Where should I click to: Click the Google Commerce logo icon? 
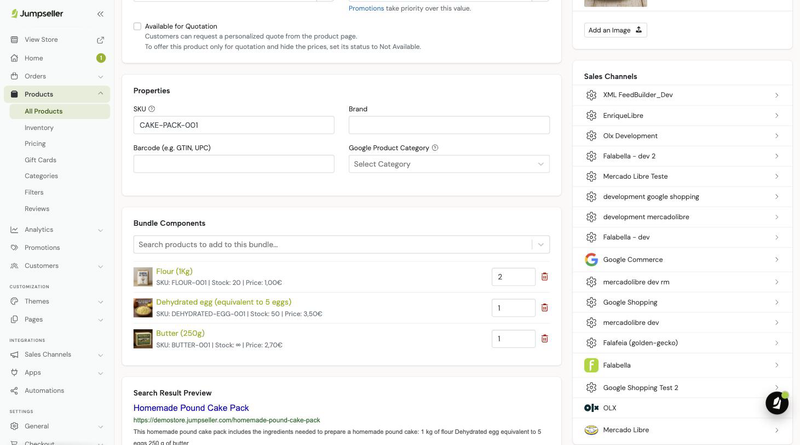(591, 259)
